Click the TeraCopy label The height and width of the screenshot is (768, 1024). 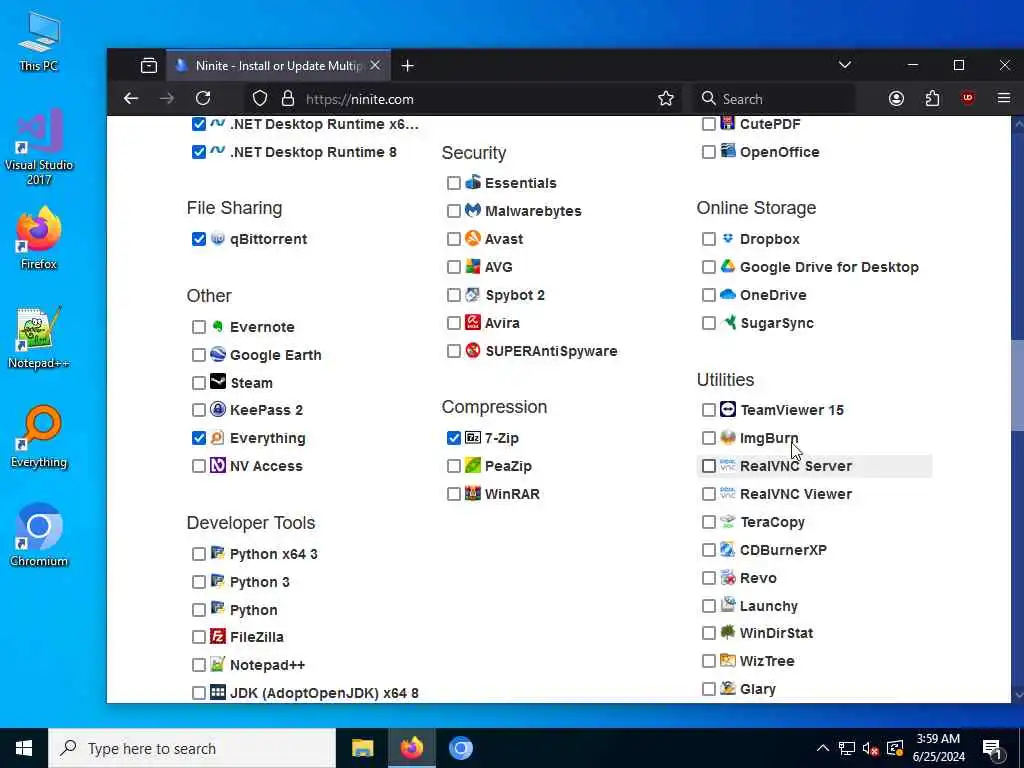point(772,522)
